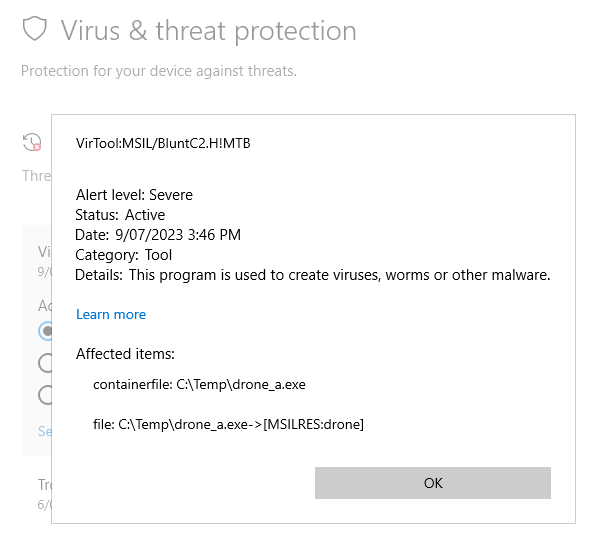Click the 'Protection for your device' subtitle
Viewport: 607px width, 533px height.
click(159, 71)
